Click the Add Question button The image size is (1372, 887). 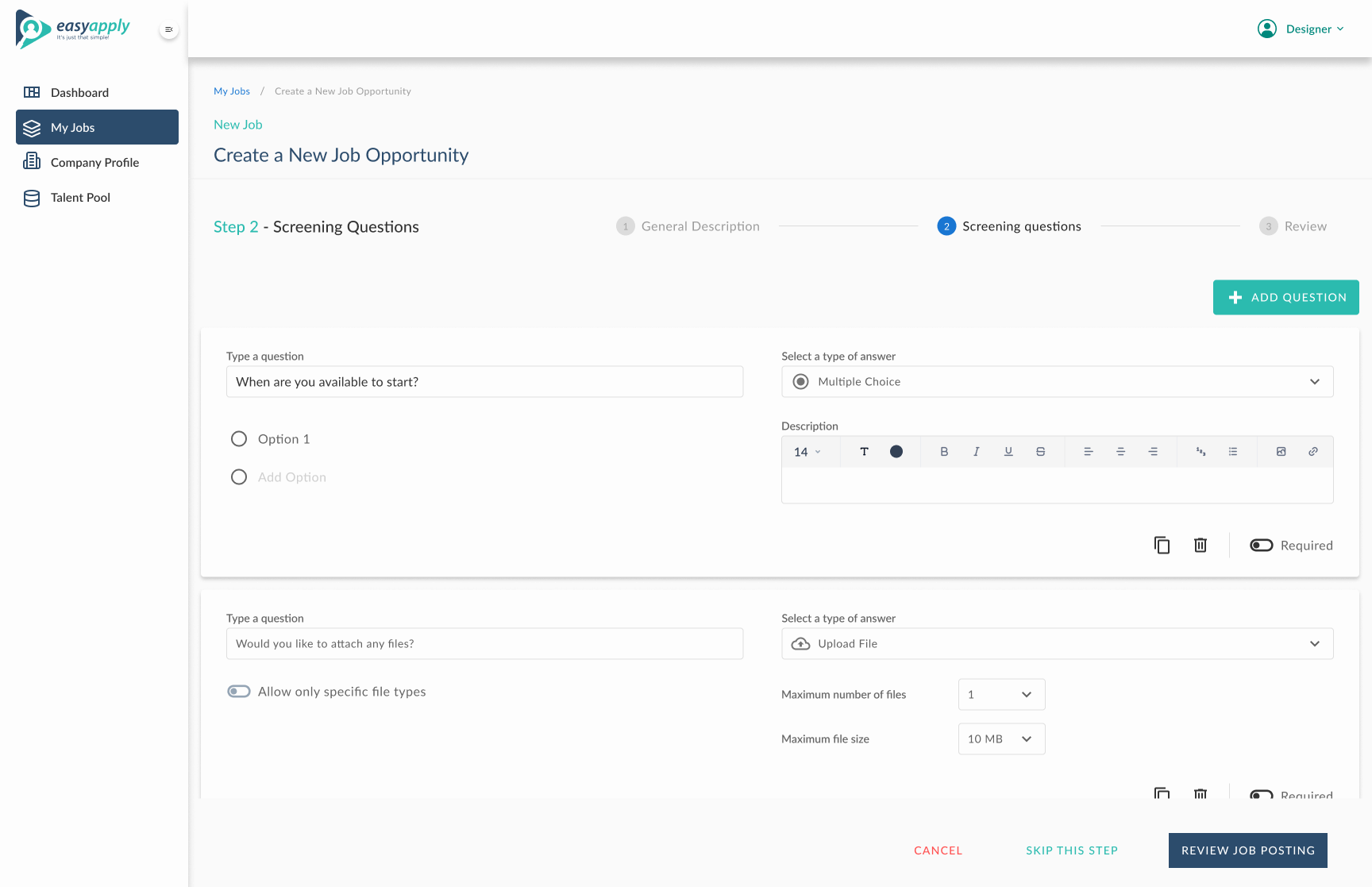(x=1285, y=298)
